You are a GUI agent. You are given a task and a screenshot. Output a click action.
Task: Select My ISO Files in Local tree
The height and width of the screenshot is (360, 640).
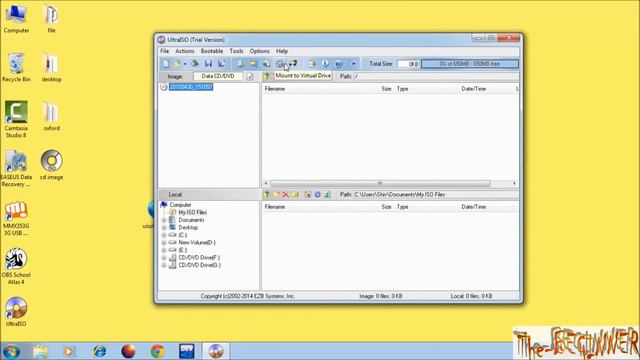(192, 212)
